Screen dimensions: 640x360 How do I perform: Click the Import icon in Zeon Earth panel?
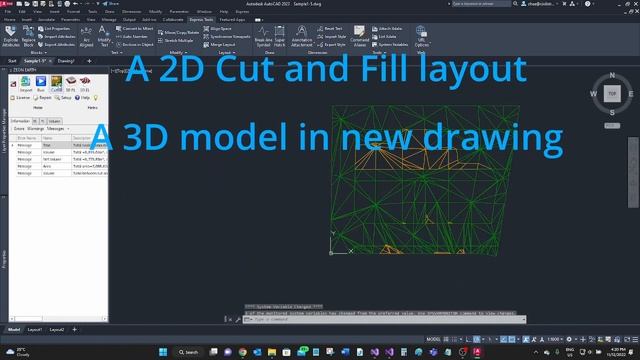[x=26, y=84]
